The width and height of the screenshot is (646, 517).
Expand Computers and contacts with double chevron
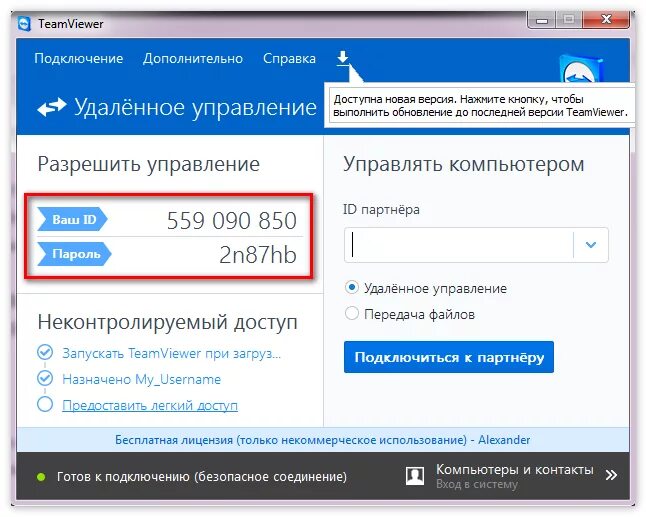point(611,475)
